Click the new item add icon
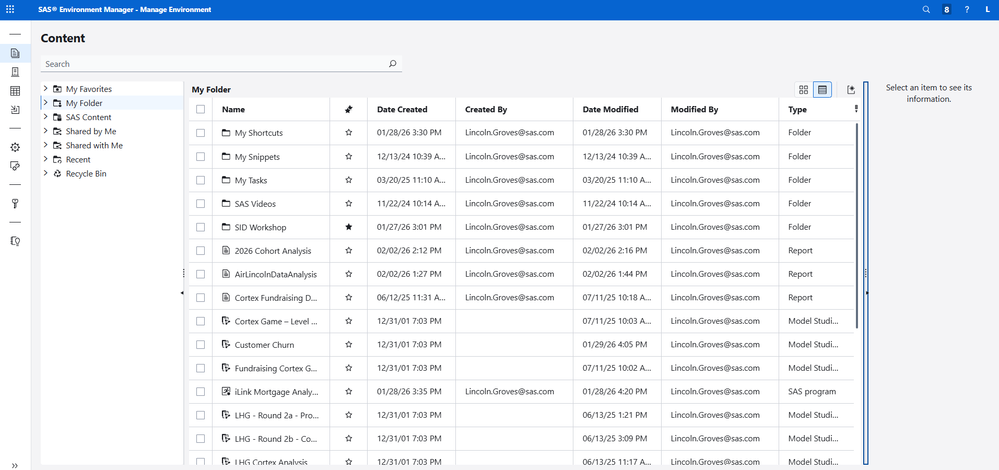 [851, 90]
